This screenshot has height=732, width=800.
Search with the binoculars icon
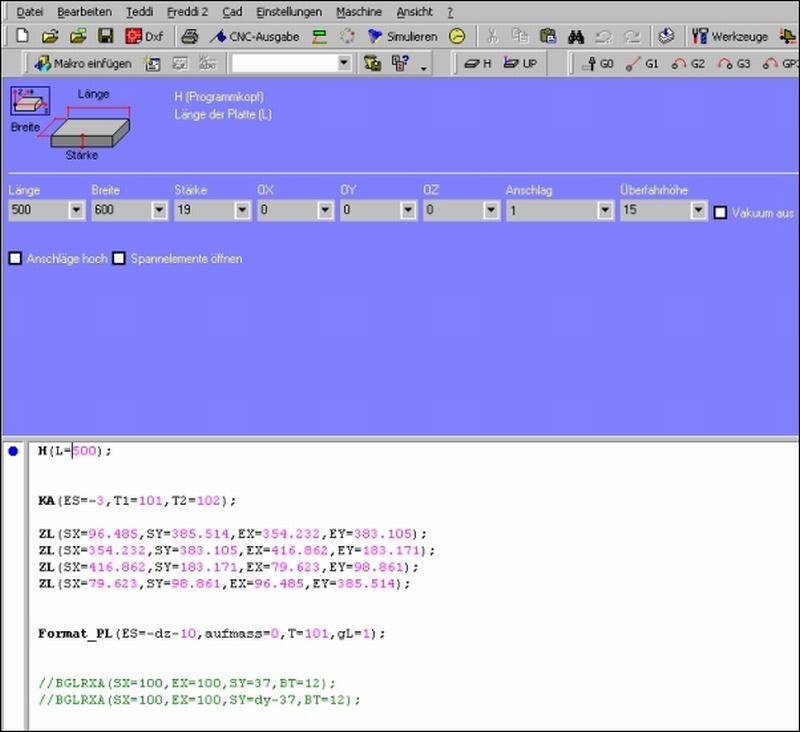[576, 36]
